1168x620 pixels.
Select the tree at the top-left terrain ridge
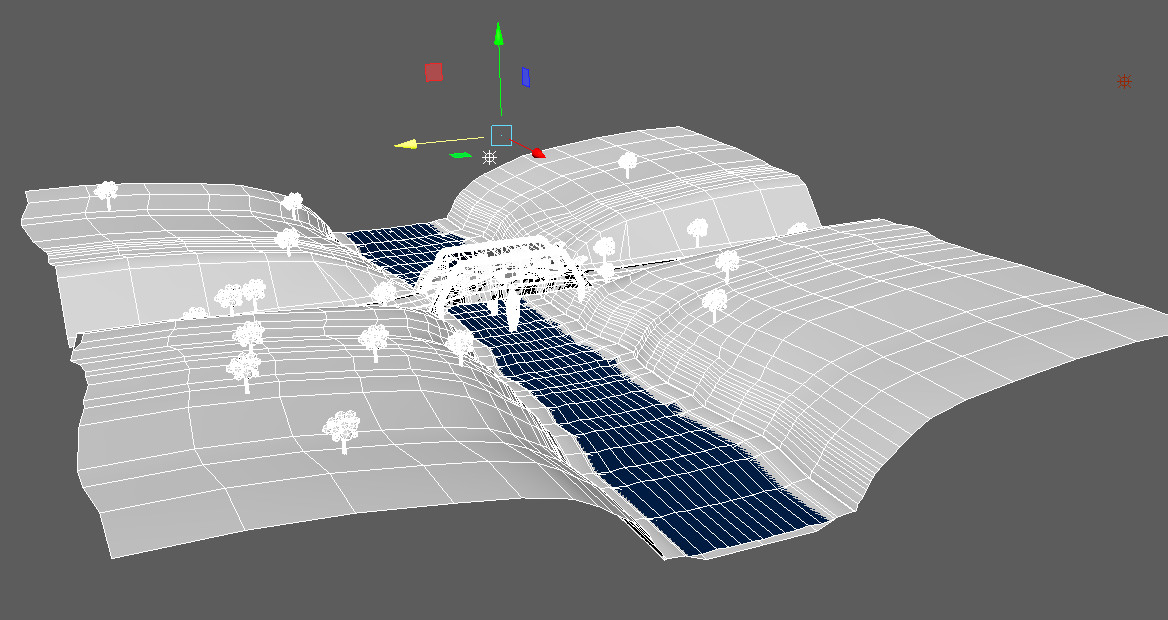(x=105, y=190)
